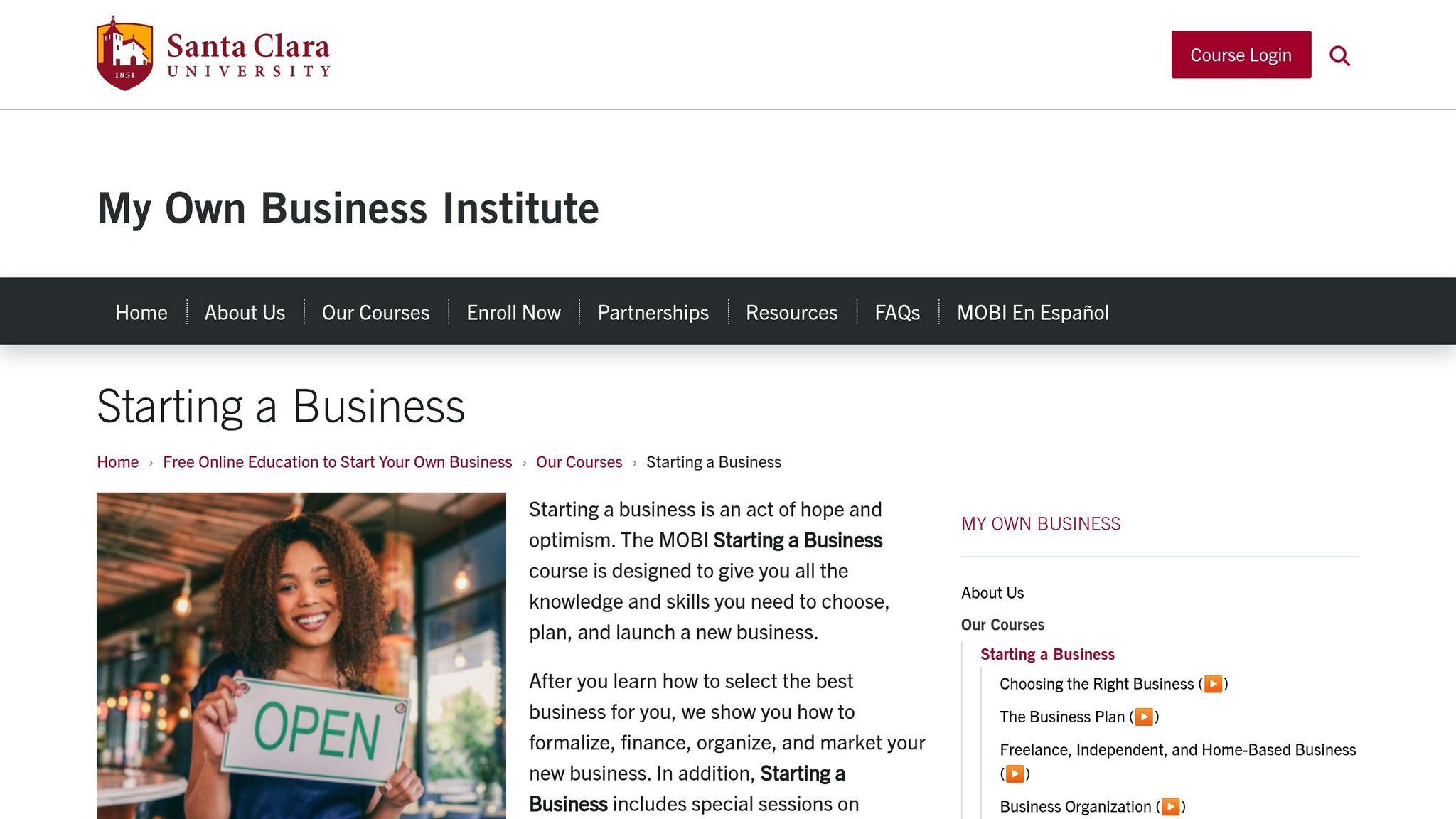The width and height of the screenshot is (1456, 819).
Task: Click the Course Login button
Action: [1241, 55]
